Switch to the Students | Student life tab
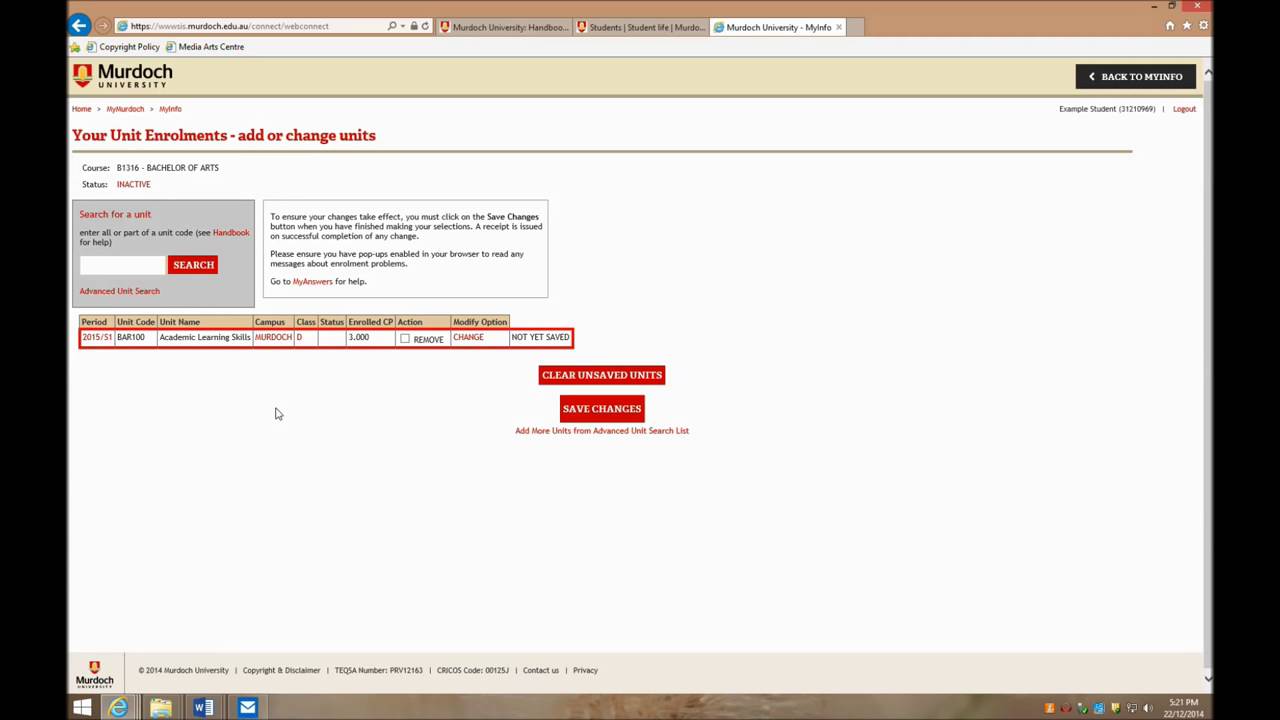 tap(641, 27)
